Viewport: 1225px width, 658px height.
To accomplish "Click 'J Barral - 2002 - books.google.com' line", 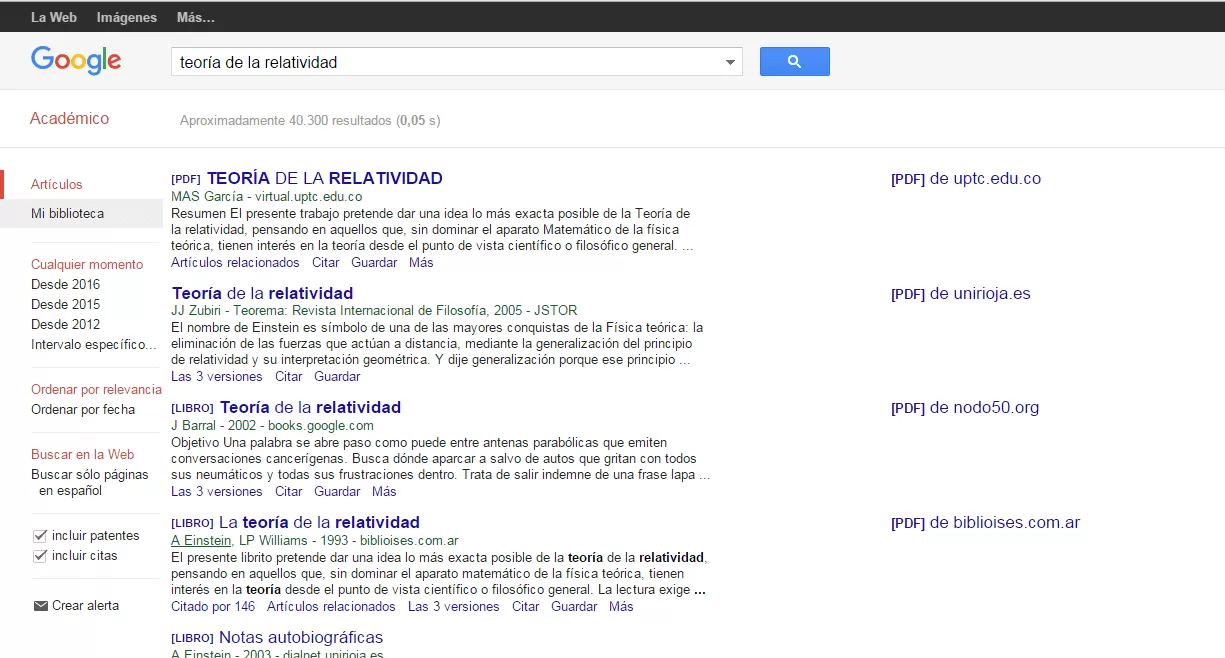I will coord(272,426).
